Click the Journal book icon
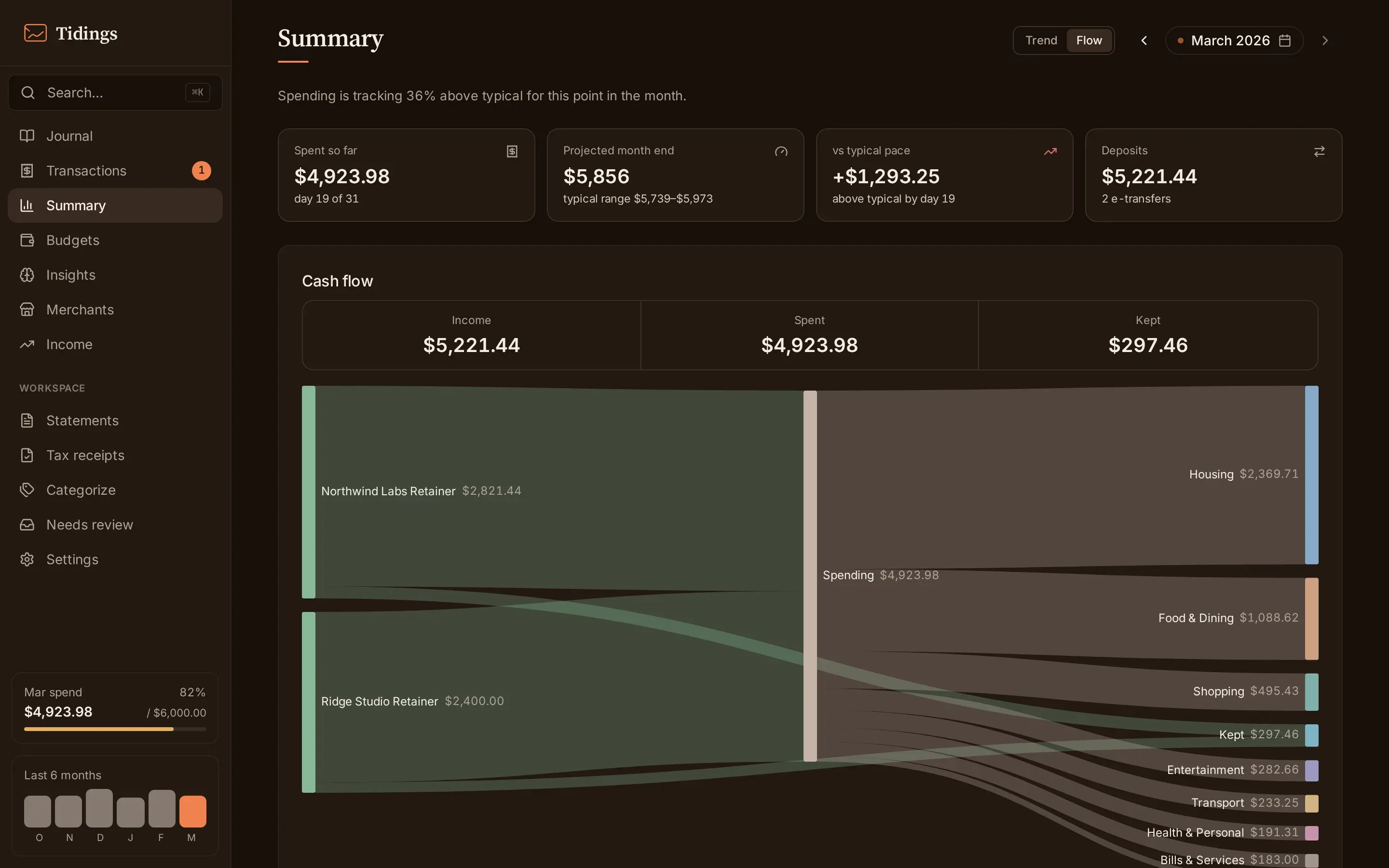 pyautogui.click(x=27, y=136)
